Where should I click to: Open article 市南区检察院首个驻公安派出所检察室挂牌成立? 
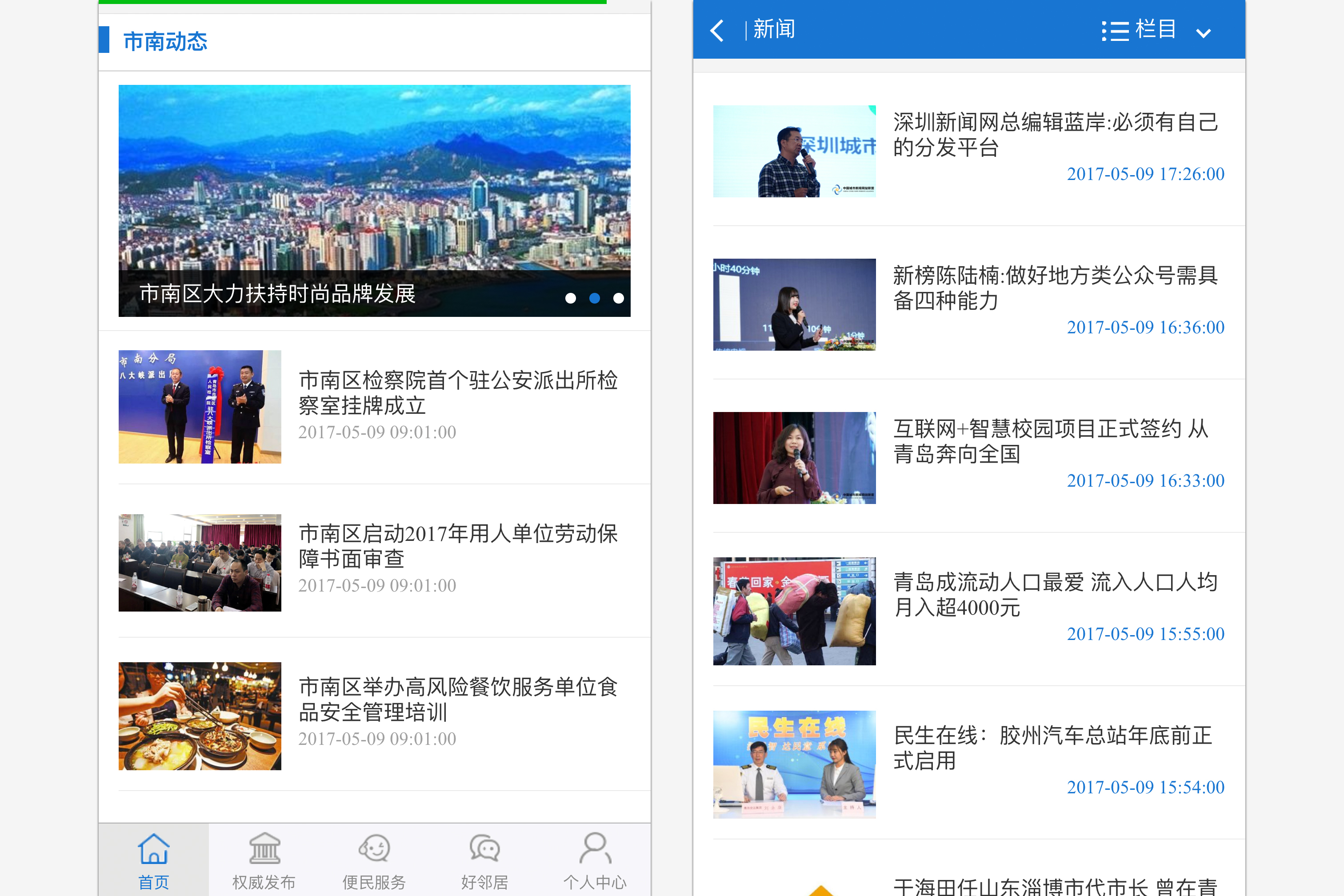458,392
